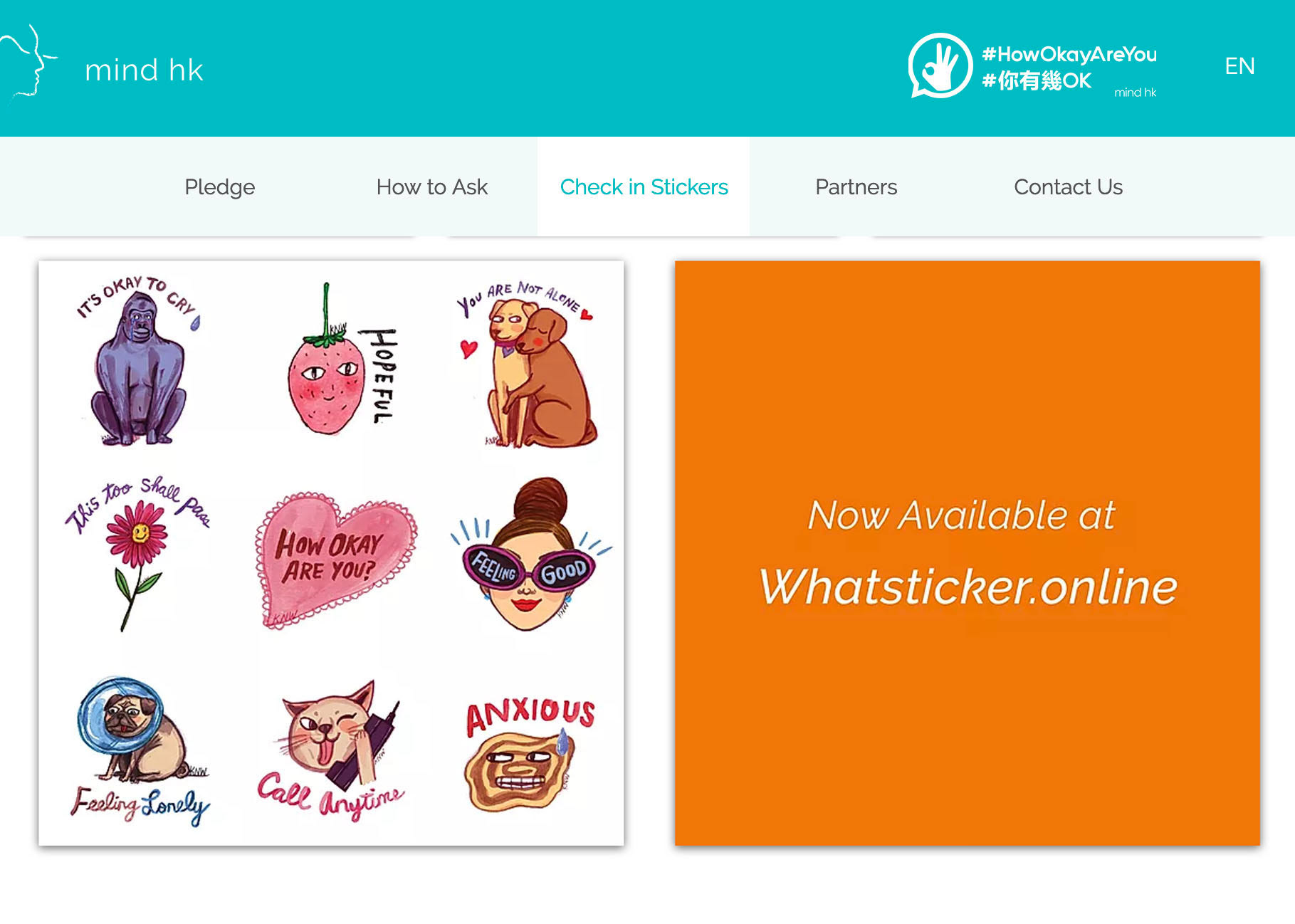
Task: Open the Check in Stickers tab
Action: pos(644,187)
